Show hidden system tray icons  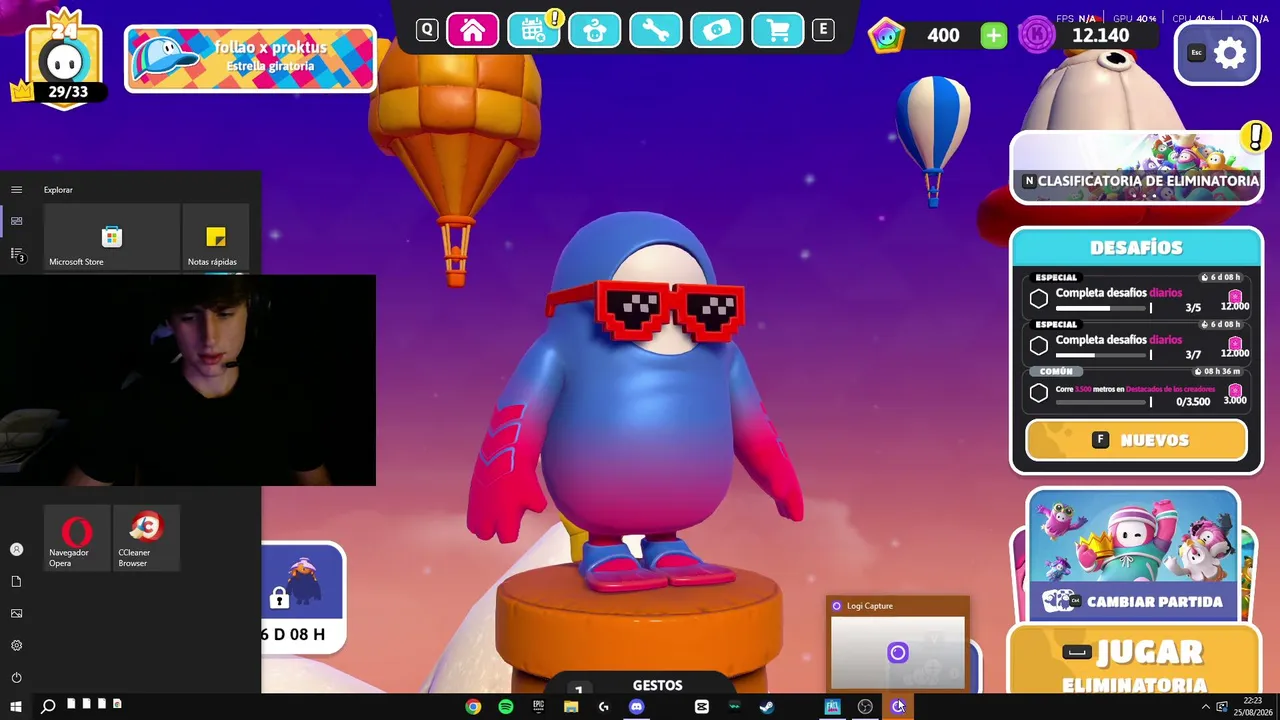point(1205,707)
